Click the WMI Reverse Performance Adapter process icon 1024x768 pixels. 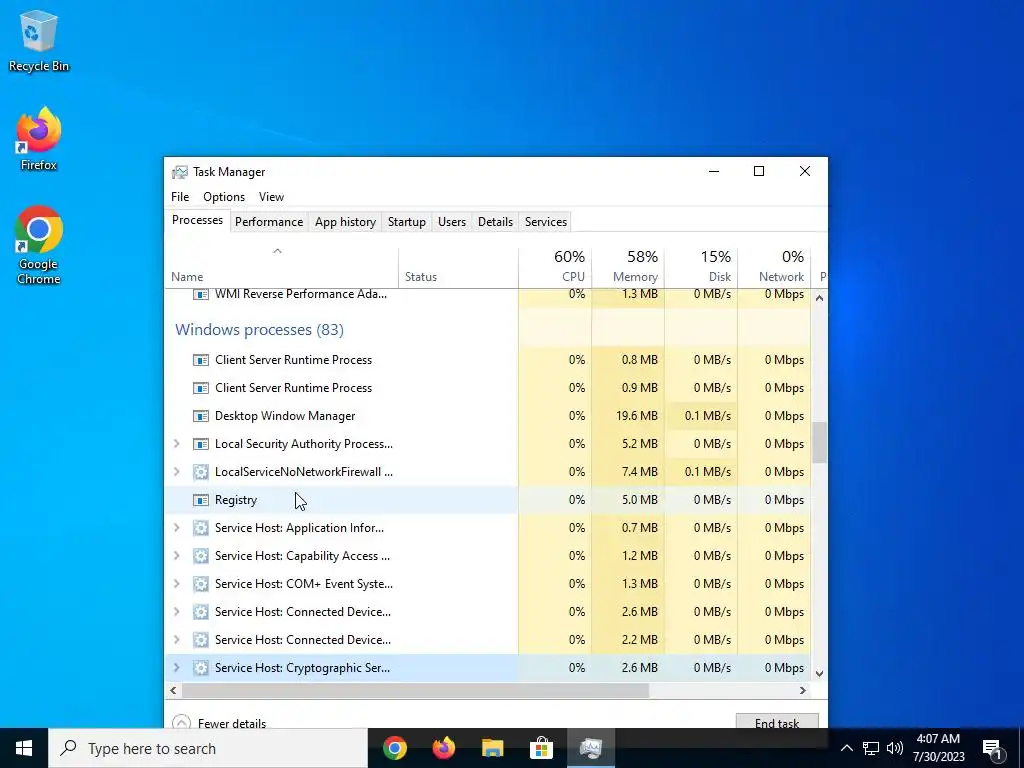(x=200, y=294)
